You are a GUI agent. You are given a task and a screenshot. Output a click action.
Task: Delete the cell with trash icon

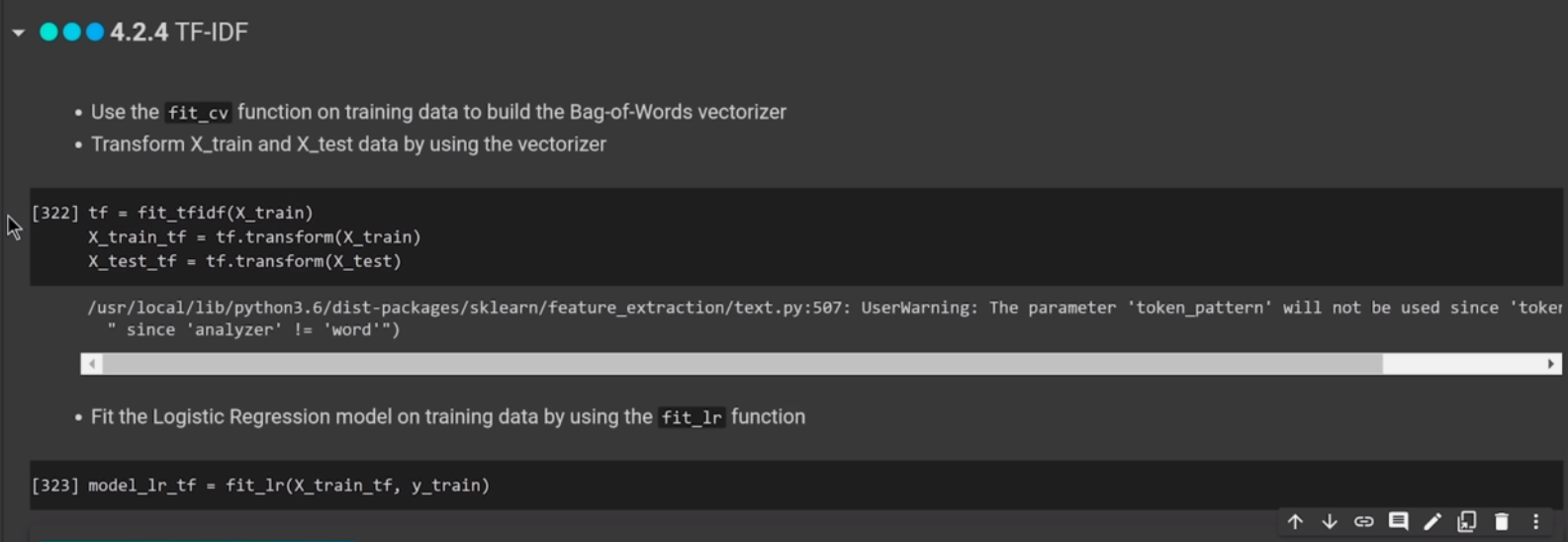click(1502, 521)
